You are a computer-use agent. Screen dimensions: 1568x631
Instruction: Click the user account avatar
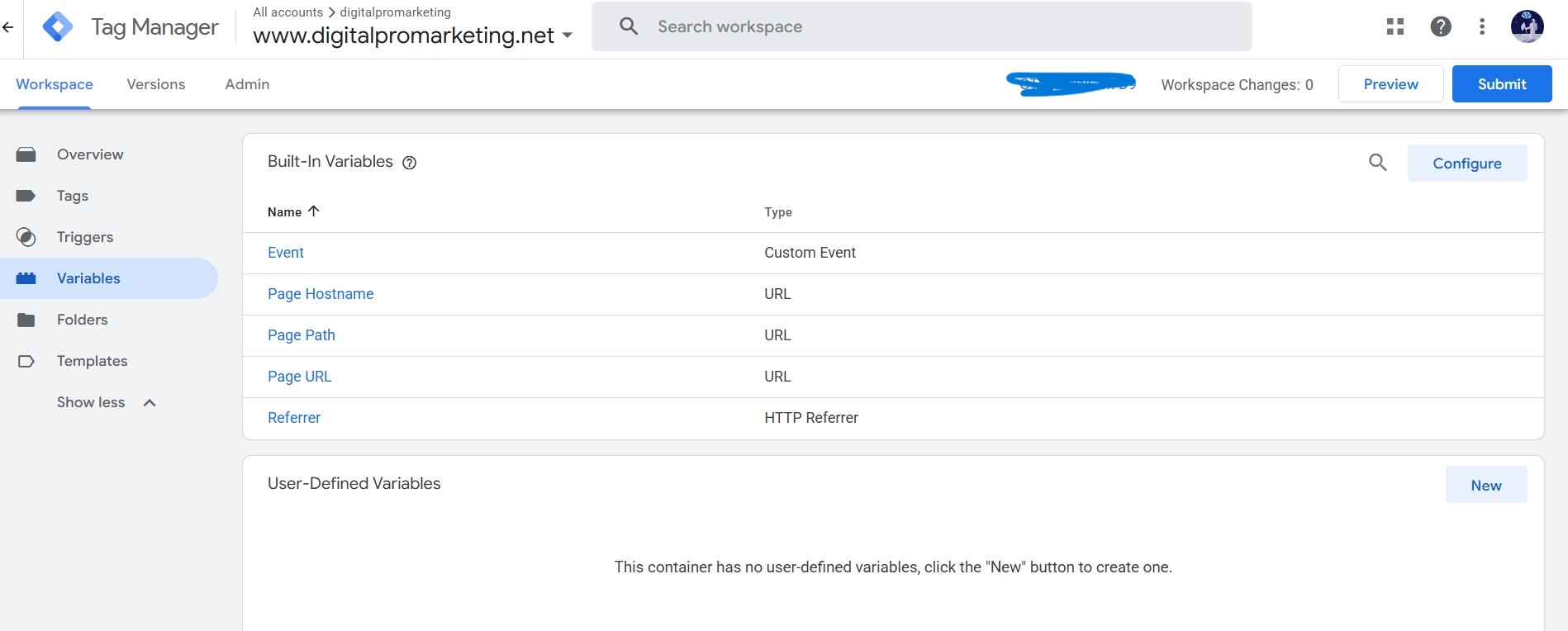pos(1527,26)
